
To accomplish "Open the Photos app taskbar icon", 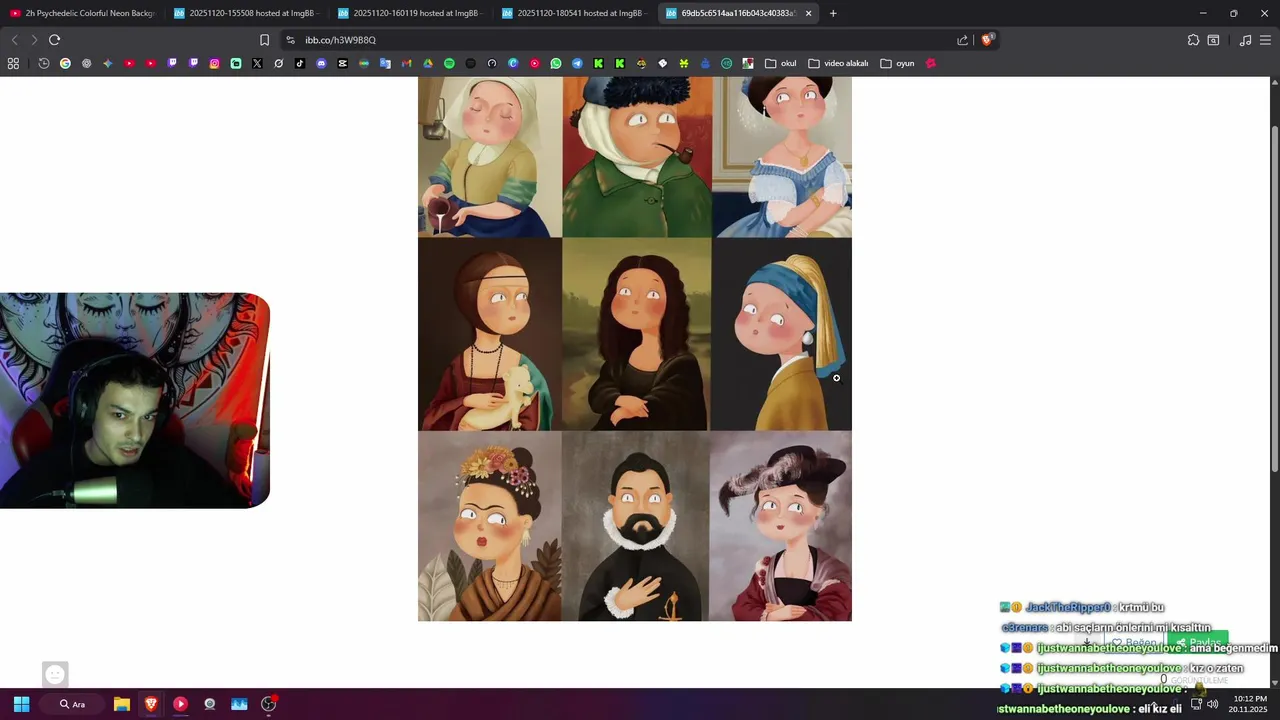I will (x=239, y=704).
